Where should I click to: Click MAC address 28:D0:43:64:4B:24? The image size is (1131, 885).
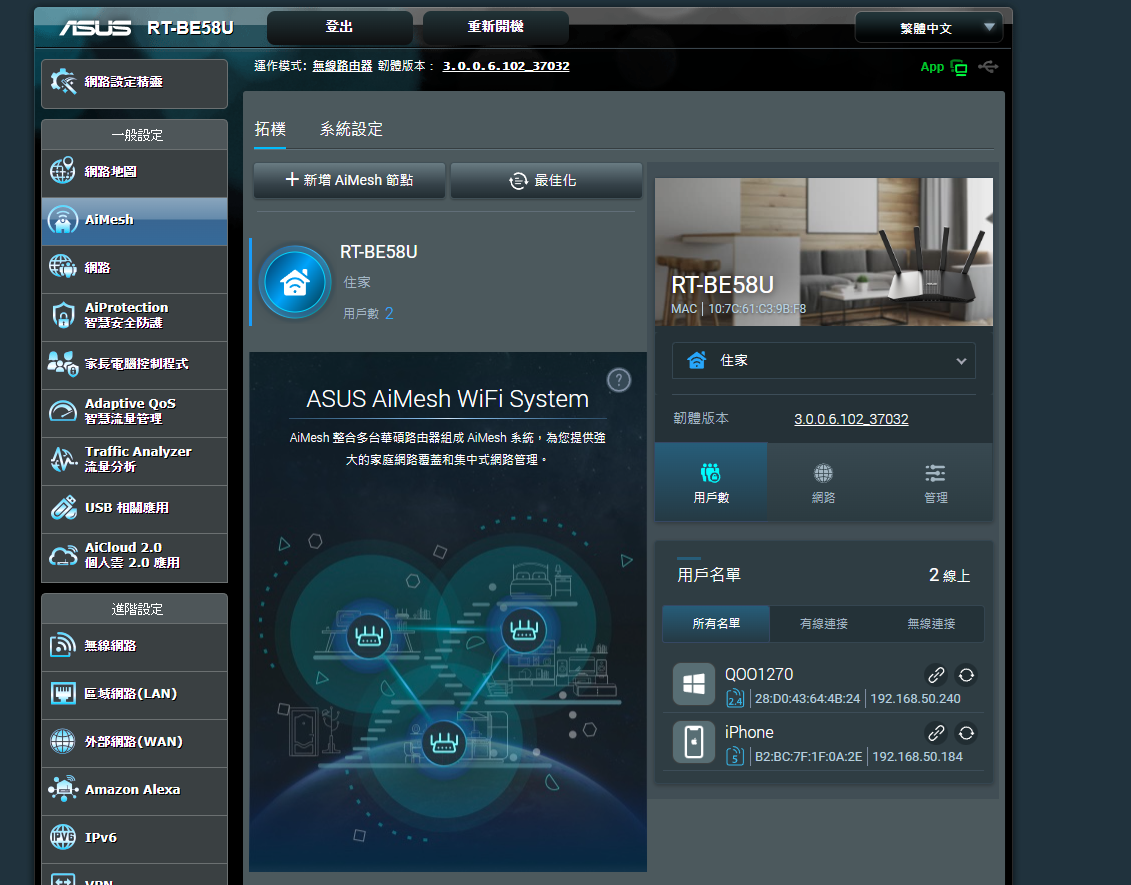807,699
